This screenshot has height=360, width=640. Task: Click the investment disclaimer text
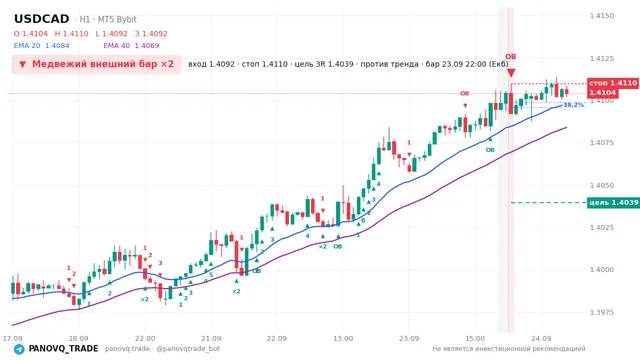point(509,349)
